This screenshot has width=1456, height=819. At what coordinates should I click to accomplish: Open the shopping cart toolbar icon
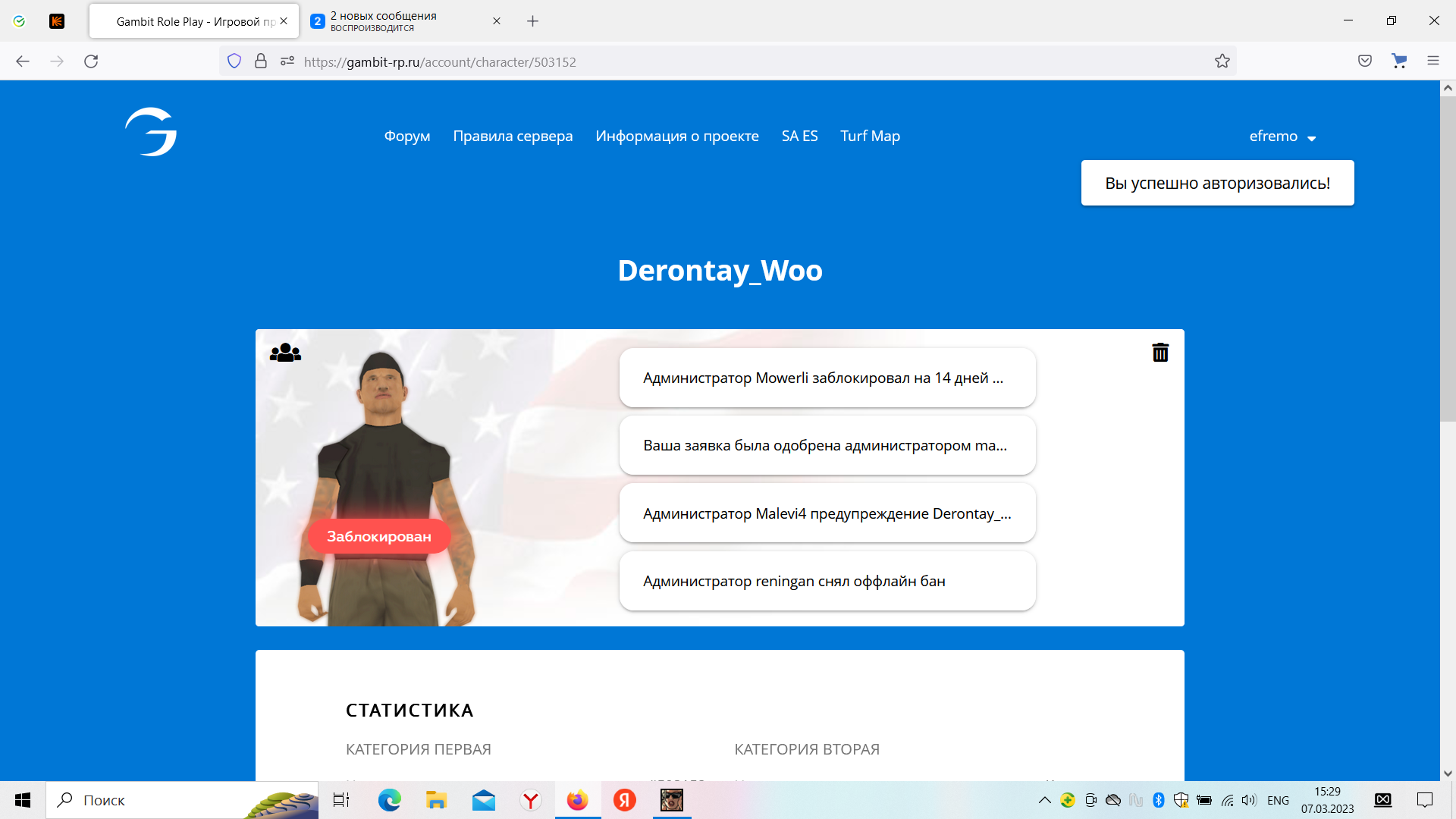pos(1399,61)
